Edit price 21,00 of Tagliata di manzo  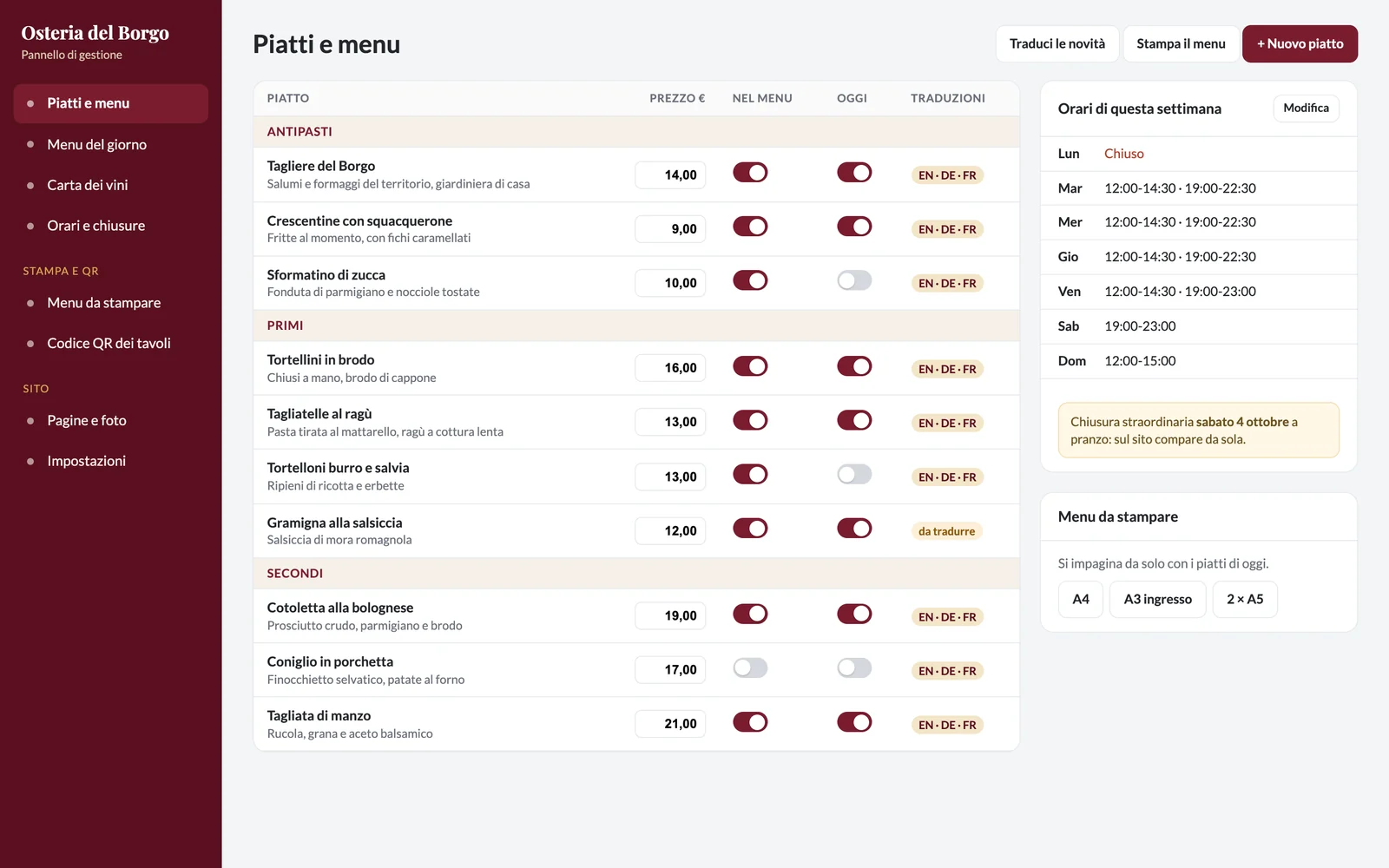tap(670, 724)
